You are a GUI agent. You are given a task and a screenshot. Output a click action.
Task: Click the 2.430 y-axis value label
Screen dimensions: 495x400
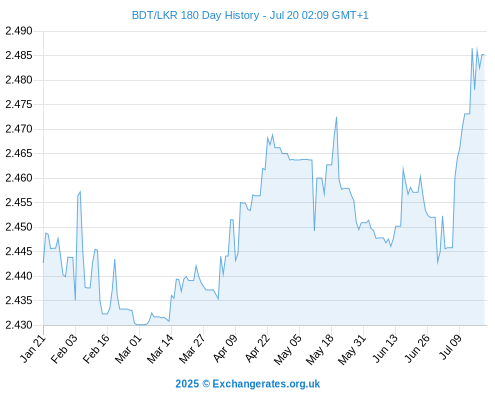(x=19, y=325)
